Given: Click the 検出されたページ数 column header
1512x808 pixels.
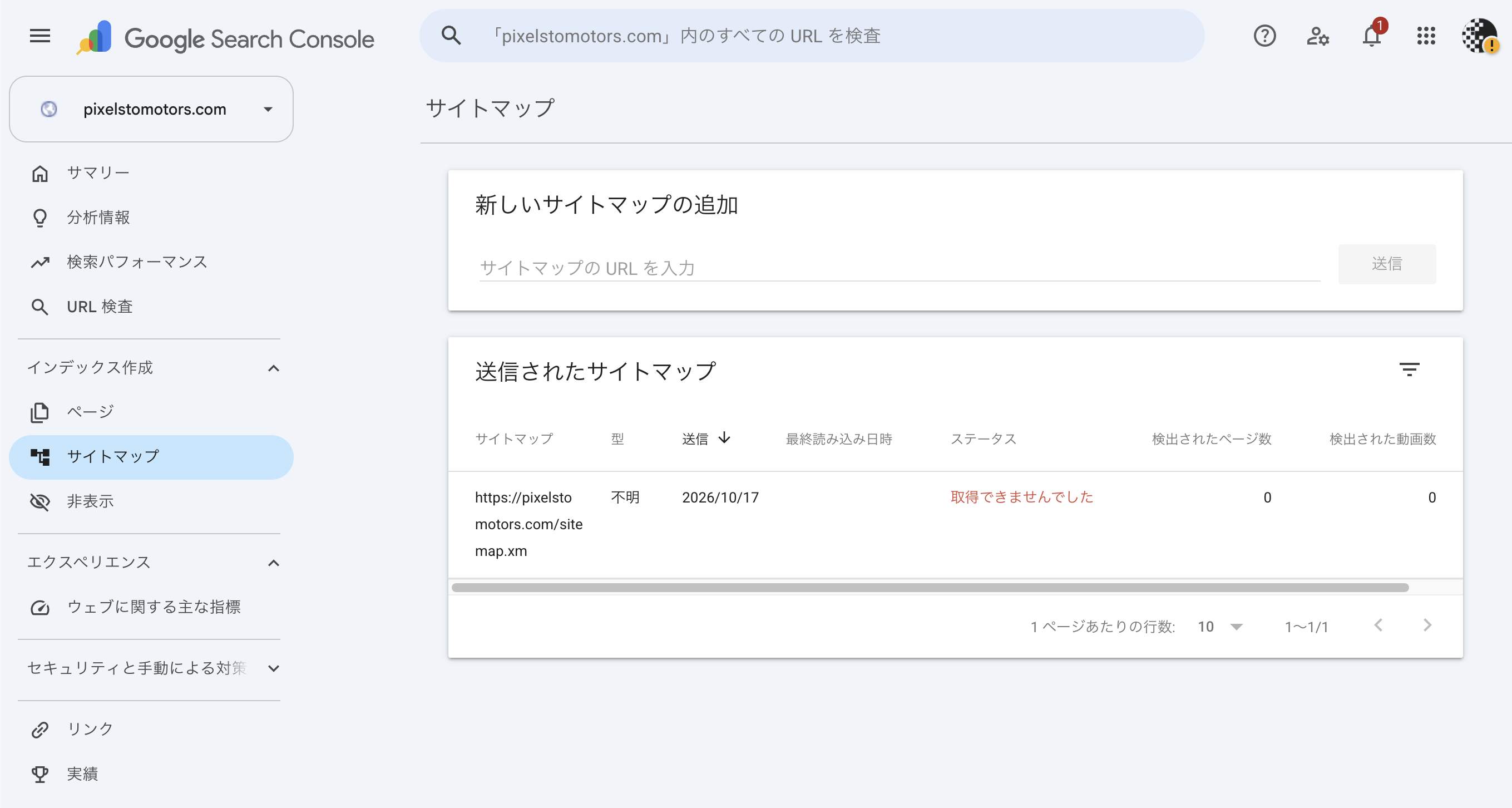Looking at the screenshot, I should tap(1211, 439).
